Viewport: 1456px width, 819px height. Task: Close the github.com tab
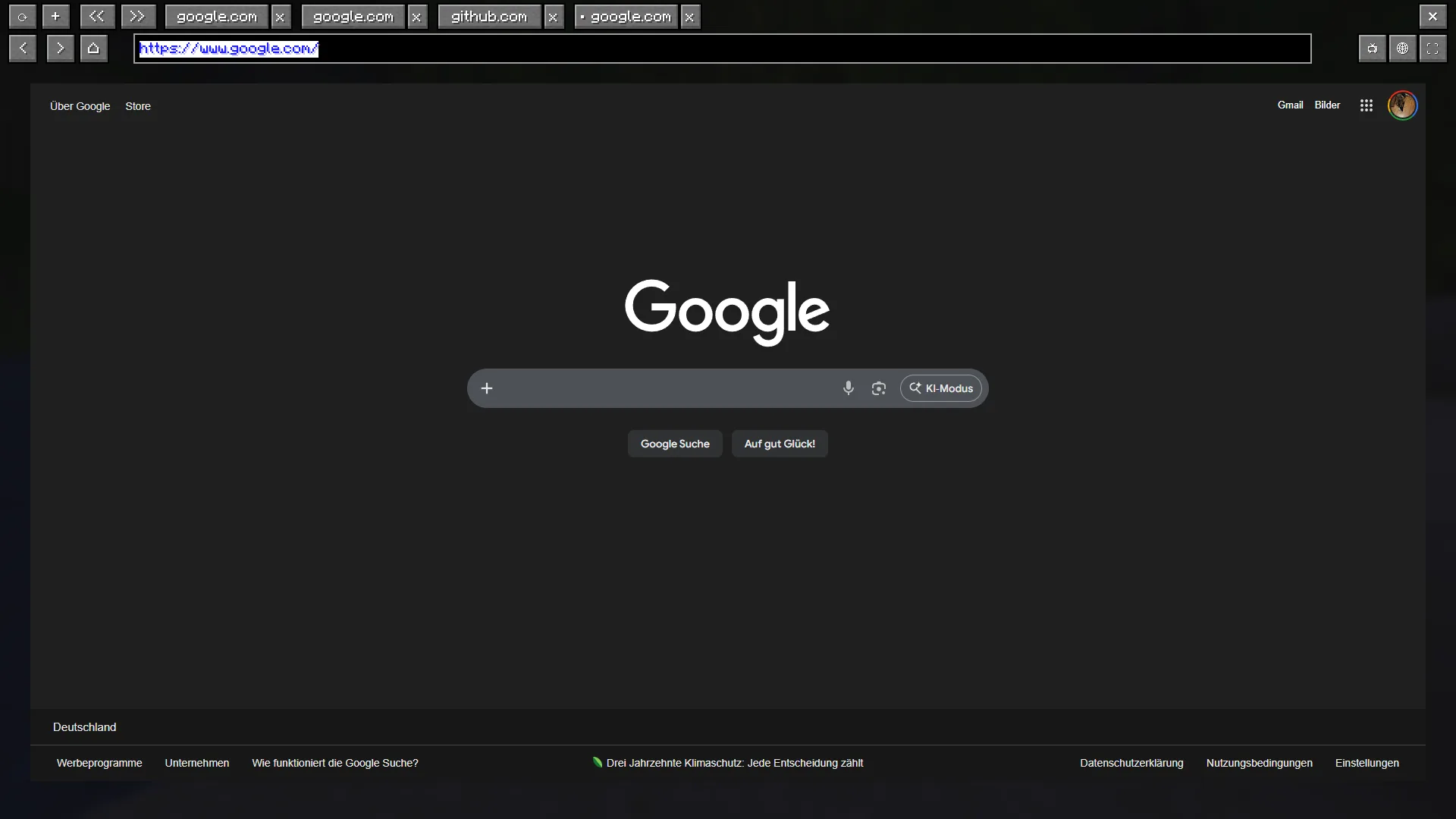pos(554,17)
